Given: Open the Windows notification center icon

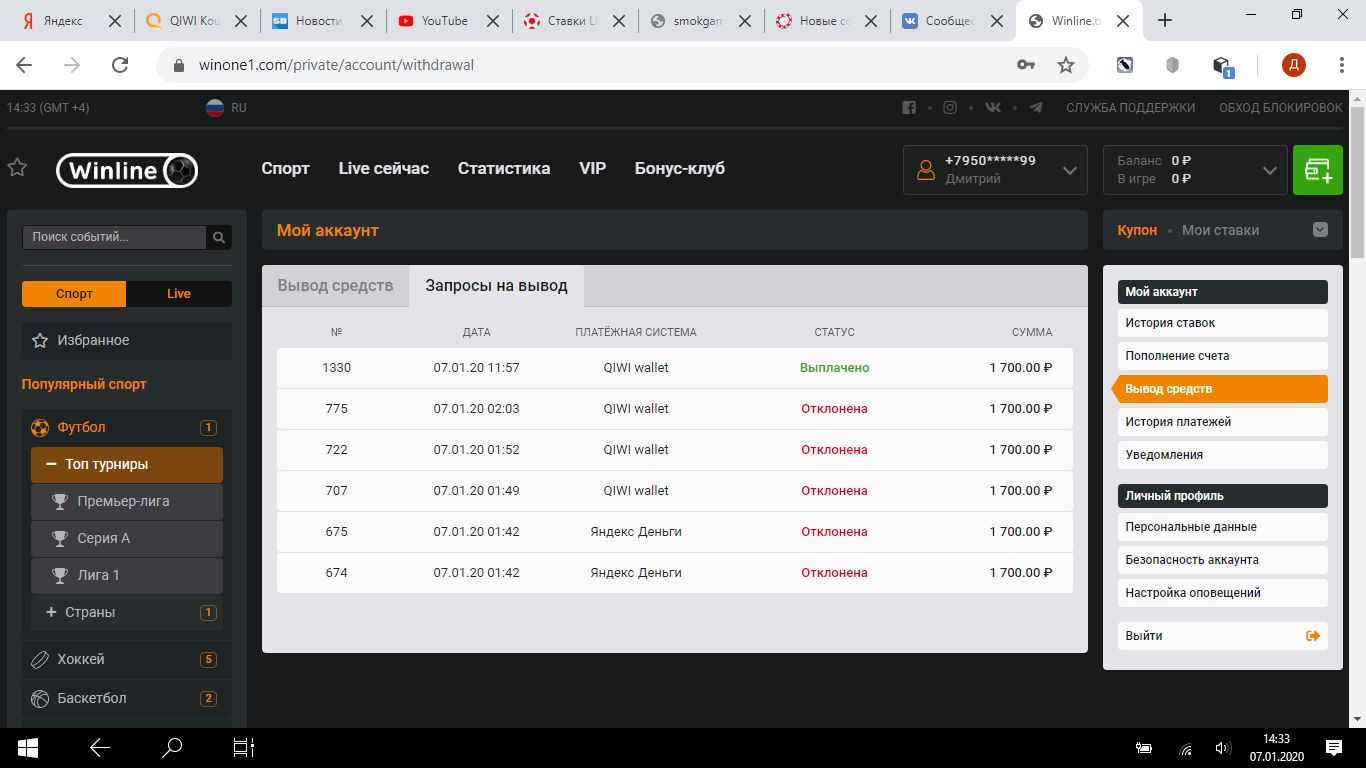Looking at the screenshot, I should (1334, 747).
